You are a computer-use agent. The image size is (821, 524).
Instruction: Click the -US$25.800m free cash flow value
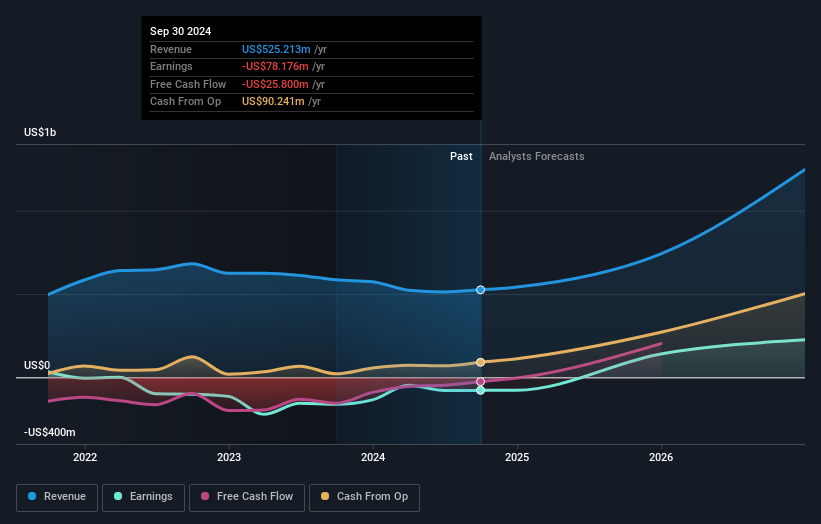pyautogui.click(x=275, y=84)
